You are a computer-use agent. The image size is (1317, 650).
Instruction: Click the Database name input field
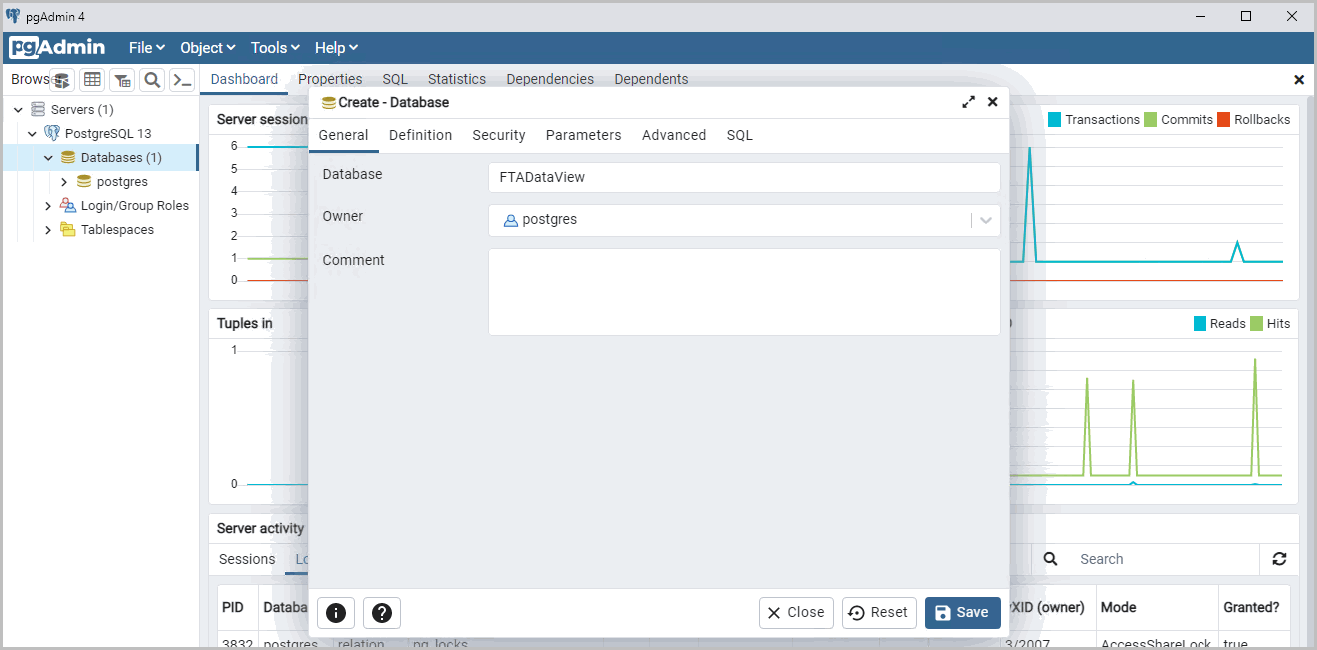tap(744, 177)
